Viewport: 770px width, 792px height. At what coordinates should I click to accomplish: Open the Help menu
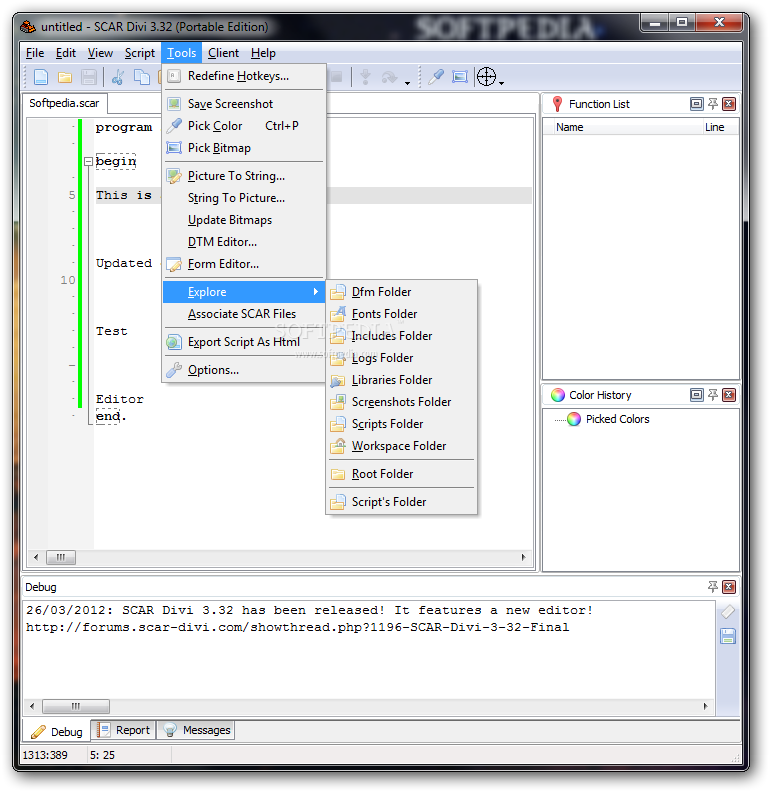tap(263, 53)
